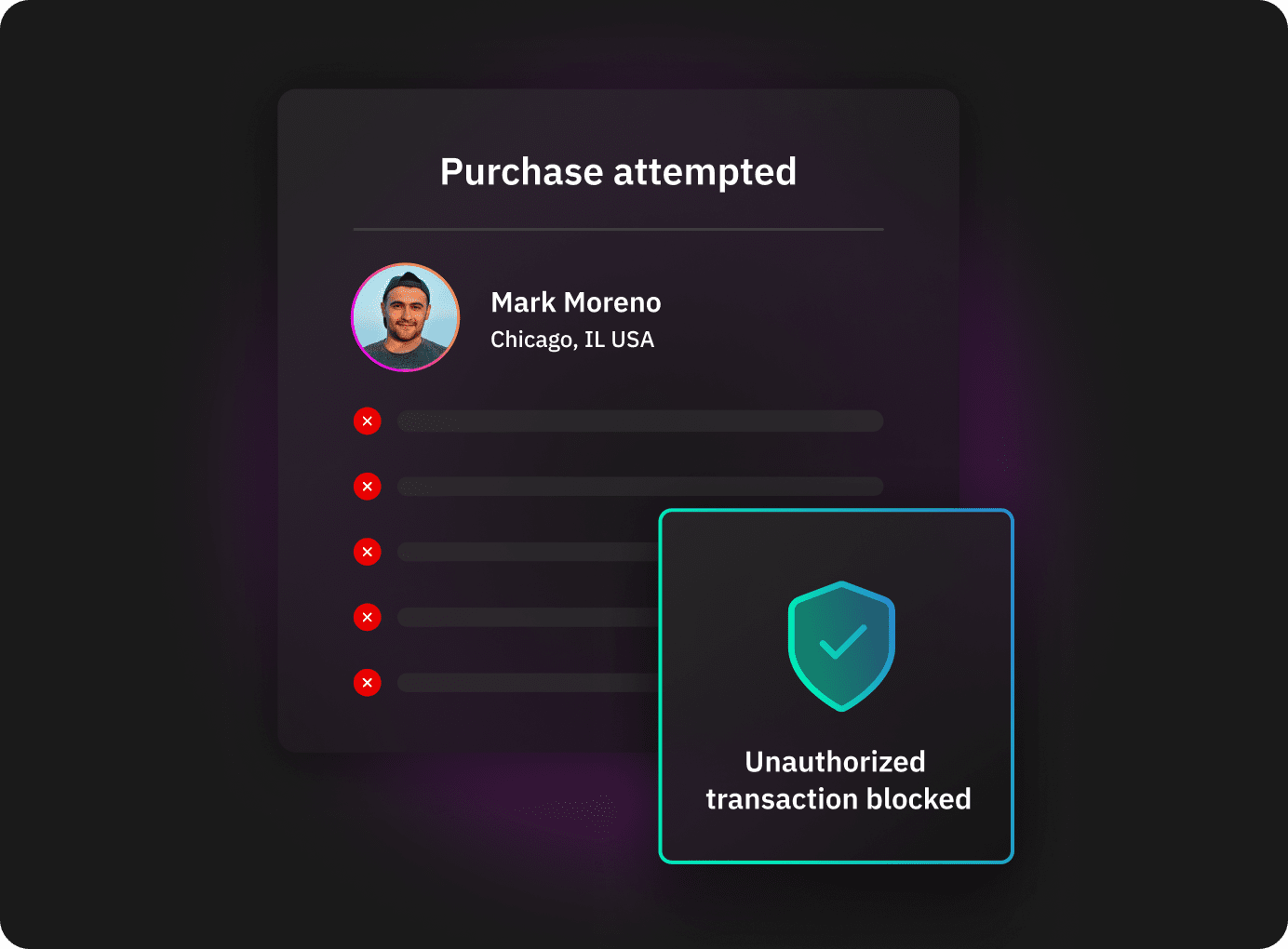
Task: Click the Mark Moreno name text
Action: (576, 302)
